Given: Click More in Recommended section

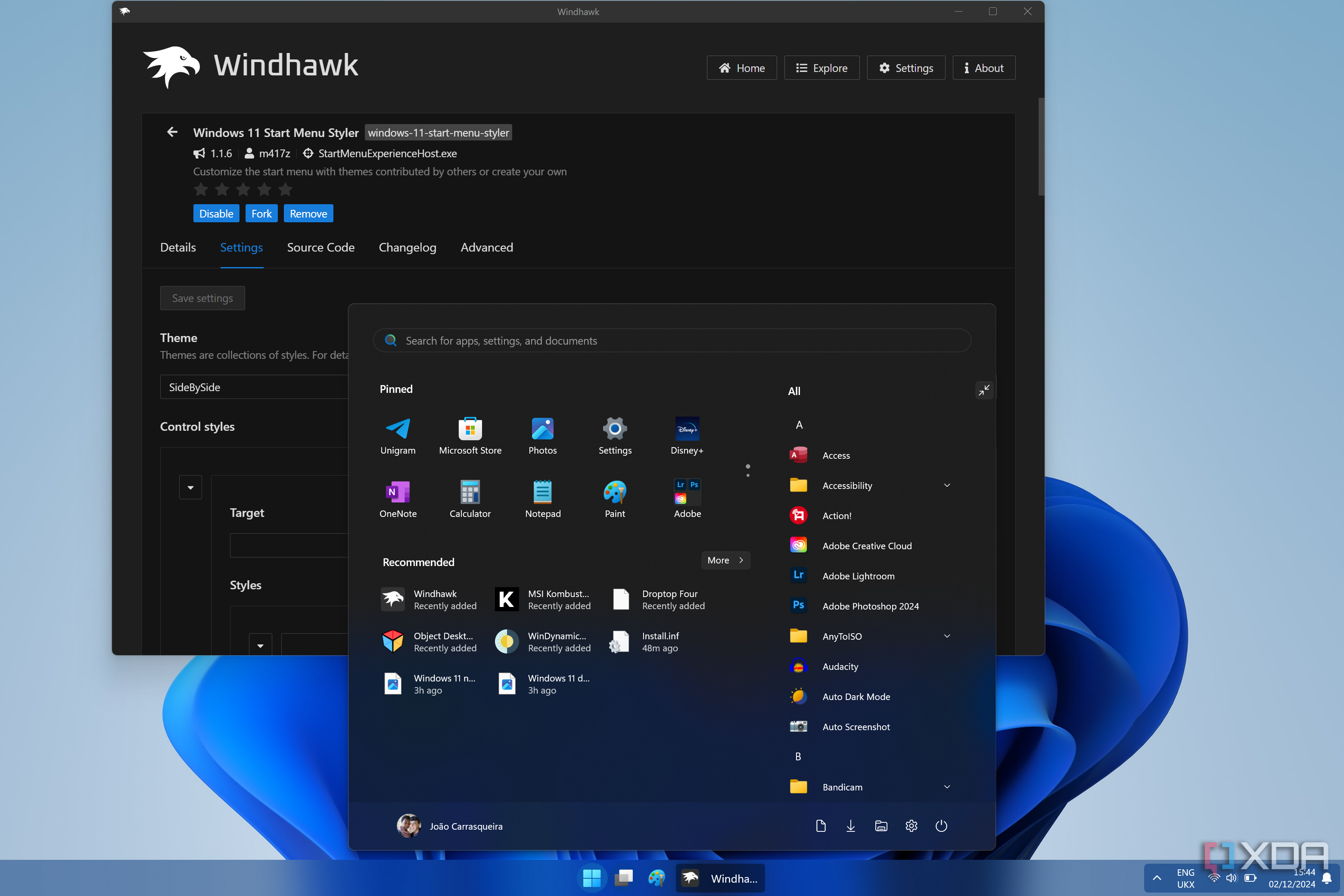Looking at the screenshot, I should 725,560.
